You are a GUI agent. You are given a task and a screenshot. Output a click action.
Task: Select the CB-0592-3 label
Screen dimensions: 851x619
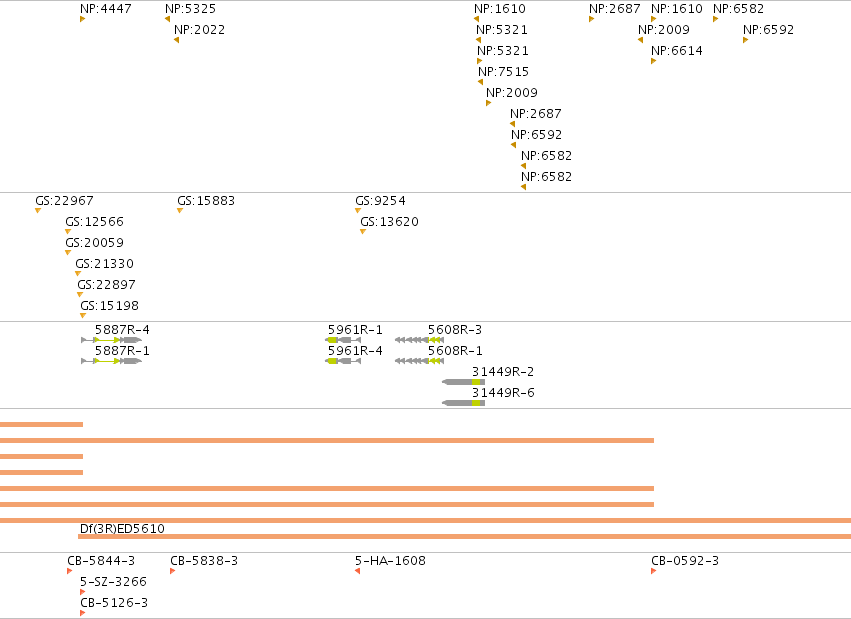point(685,561)
